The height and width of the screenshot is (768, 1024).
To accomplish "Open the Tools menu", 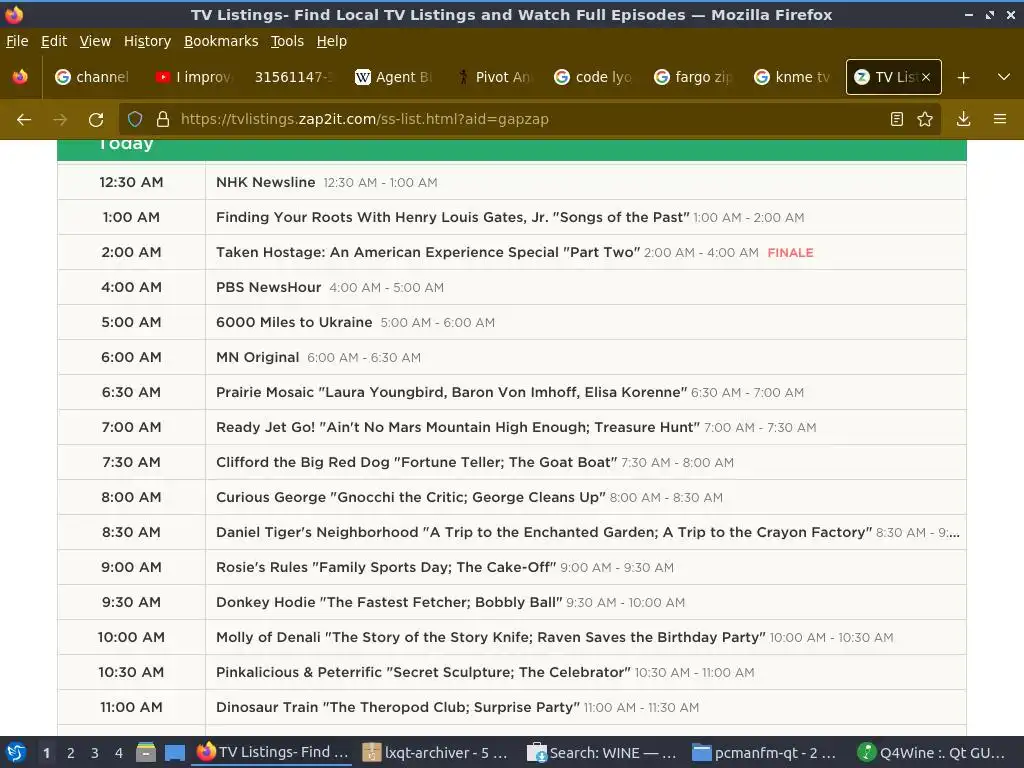I will coord(287,41).
